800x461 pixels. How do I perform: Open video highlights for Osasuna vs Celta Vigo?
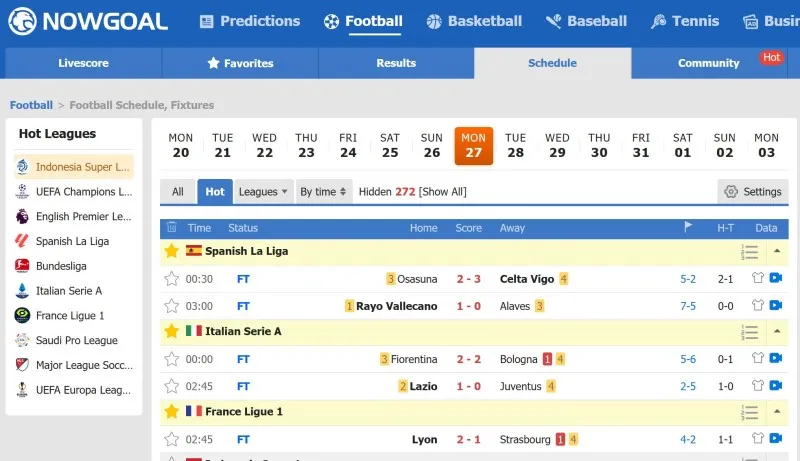coord(775,279)
